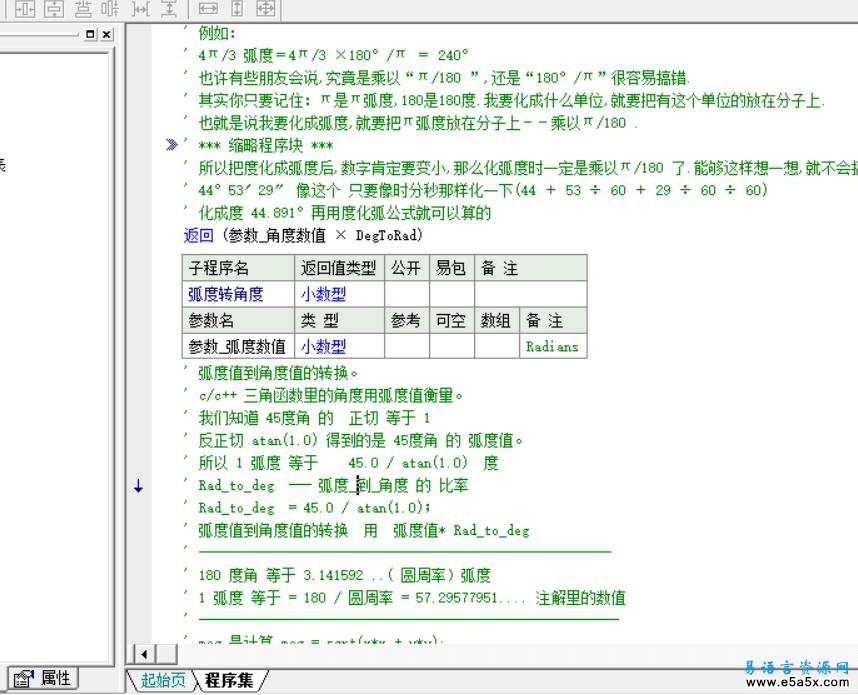Click the distribute horizontally bars icon

111,8
